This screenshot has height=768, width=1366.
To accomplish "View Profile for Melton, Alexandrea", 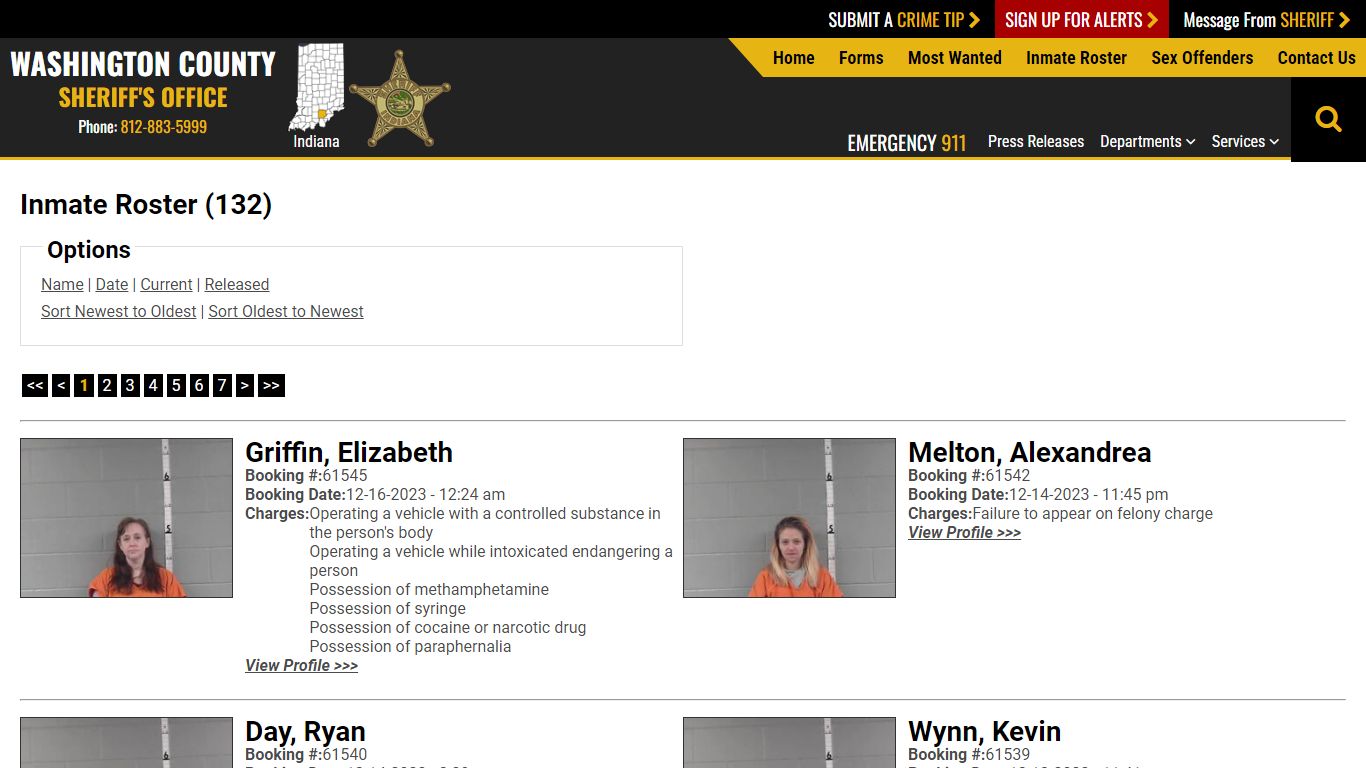I will (x=964, y=533).
